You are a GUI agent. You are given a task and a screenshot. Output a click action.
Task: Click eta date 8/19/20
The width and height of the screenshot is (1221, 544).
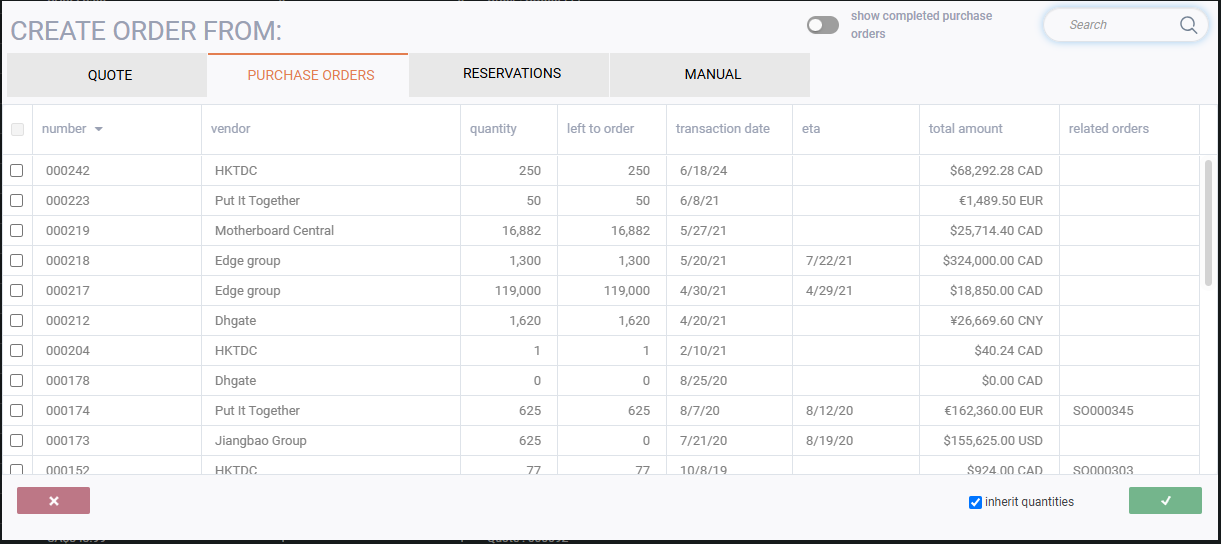829,441
